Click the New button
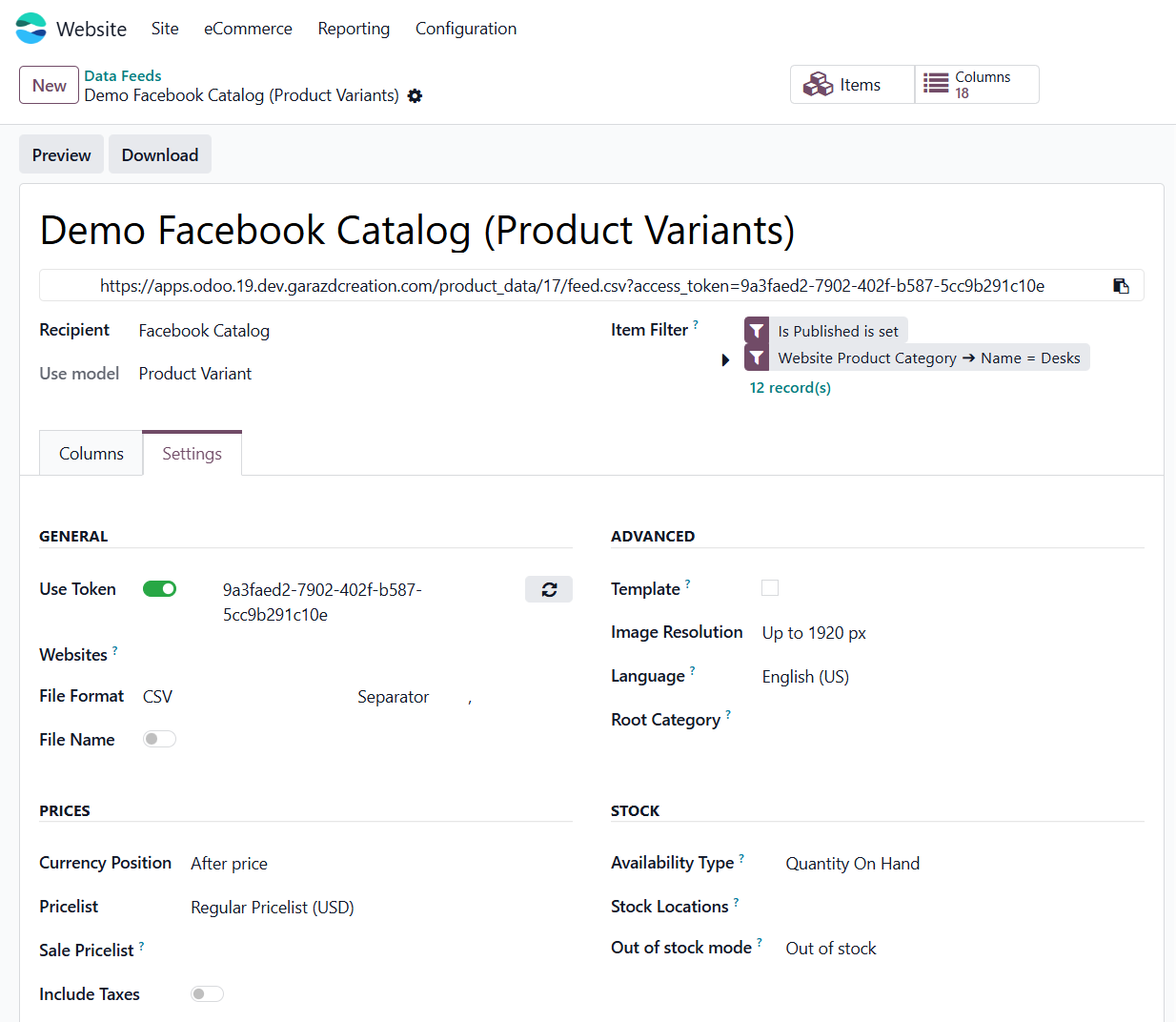The width and height of the screenshot is (1176, 1022). click(49, 86)
